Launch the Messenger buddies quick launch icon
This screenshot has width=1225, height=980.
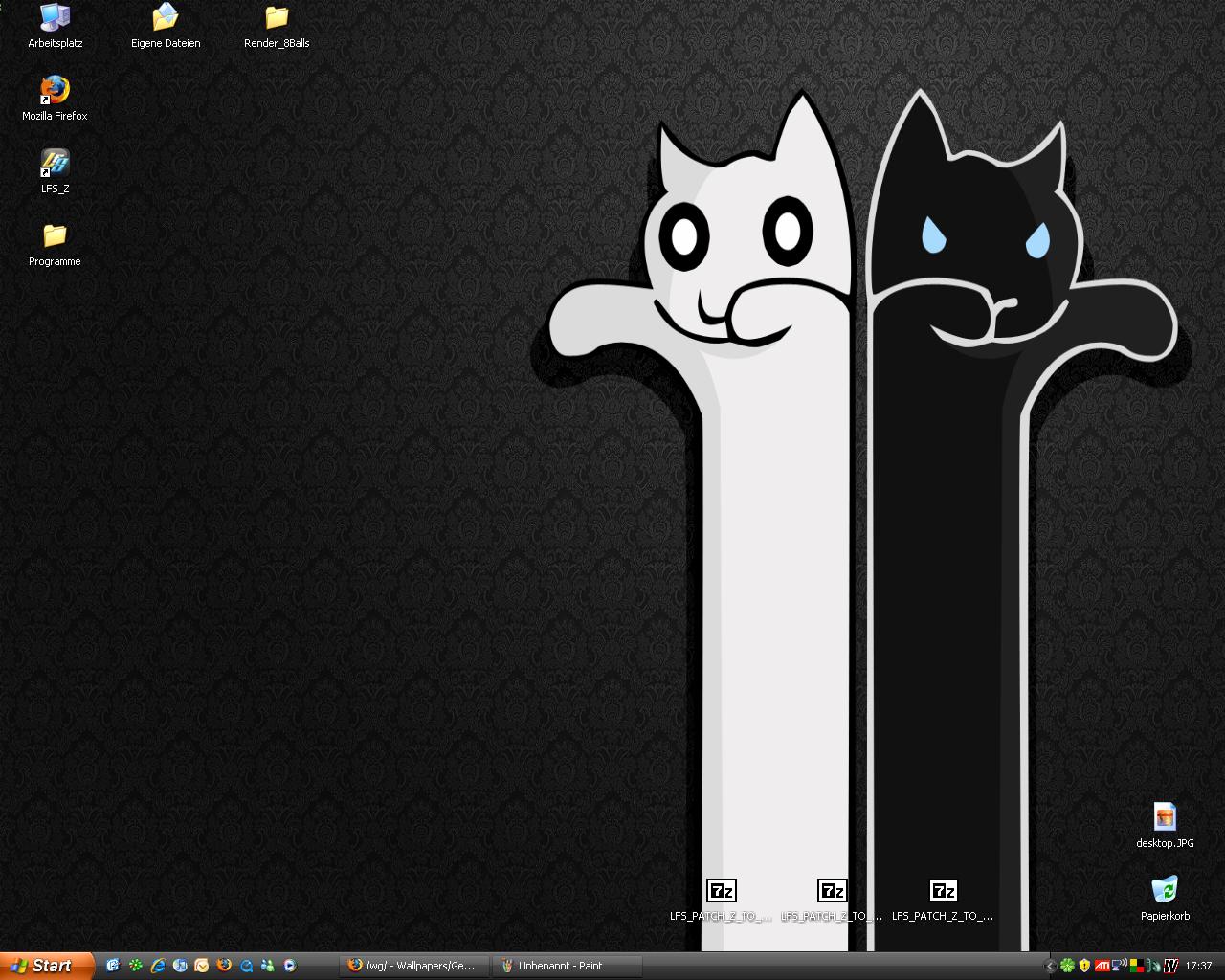coord(268,966)
